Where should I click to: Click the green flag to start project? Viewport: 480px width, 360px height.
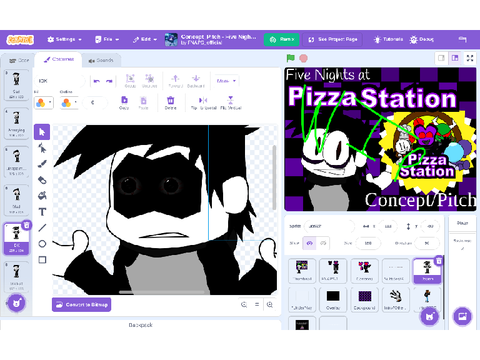(291, 58)
